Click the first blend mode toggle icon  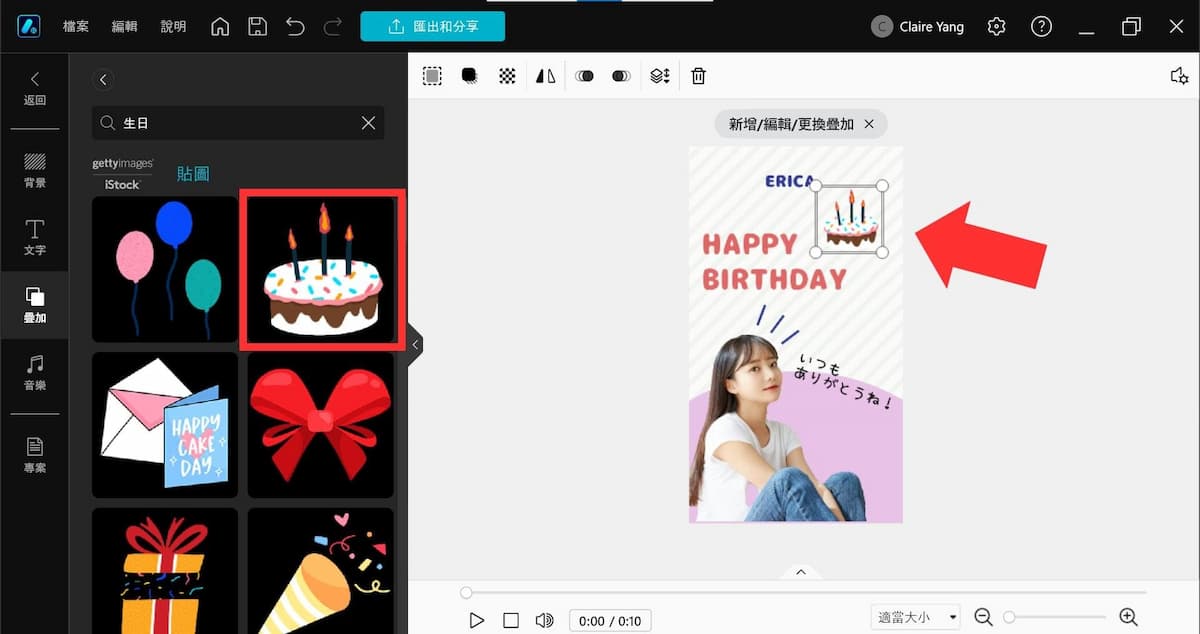[x=585, y=76]
